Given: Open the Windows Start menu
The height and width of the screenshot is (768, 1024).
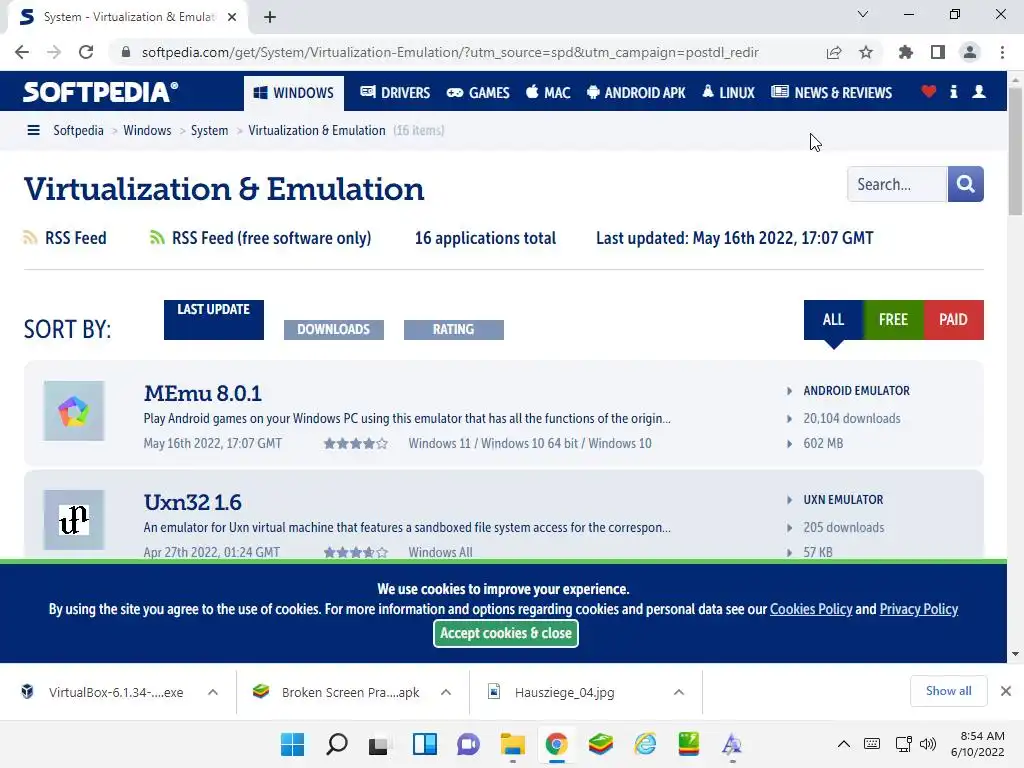Looking at the screenshot, I should tap(292, 744).
